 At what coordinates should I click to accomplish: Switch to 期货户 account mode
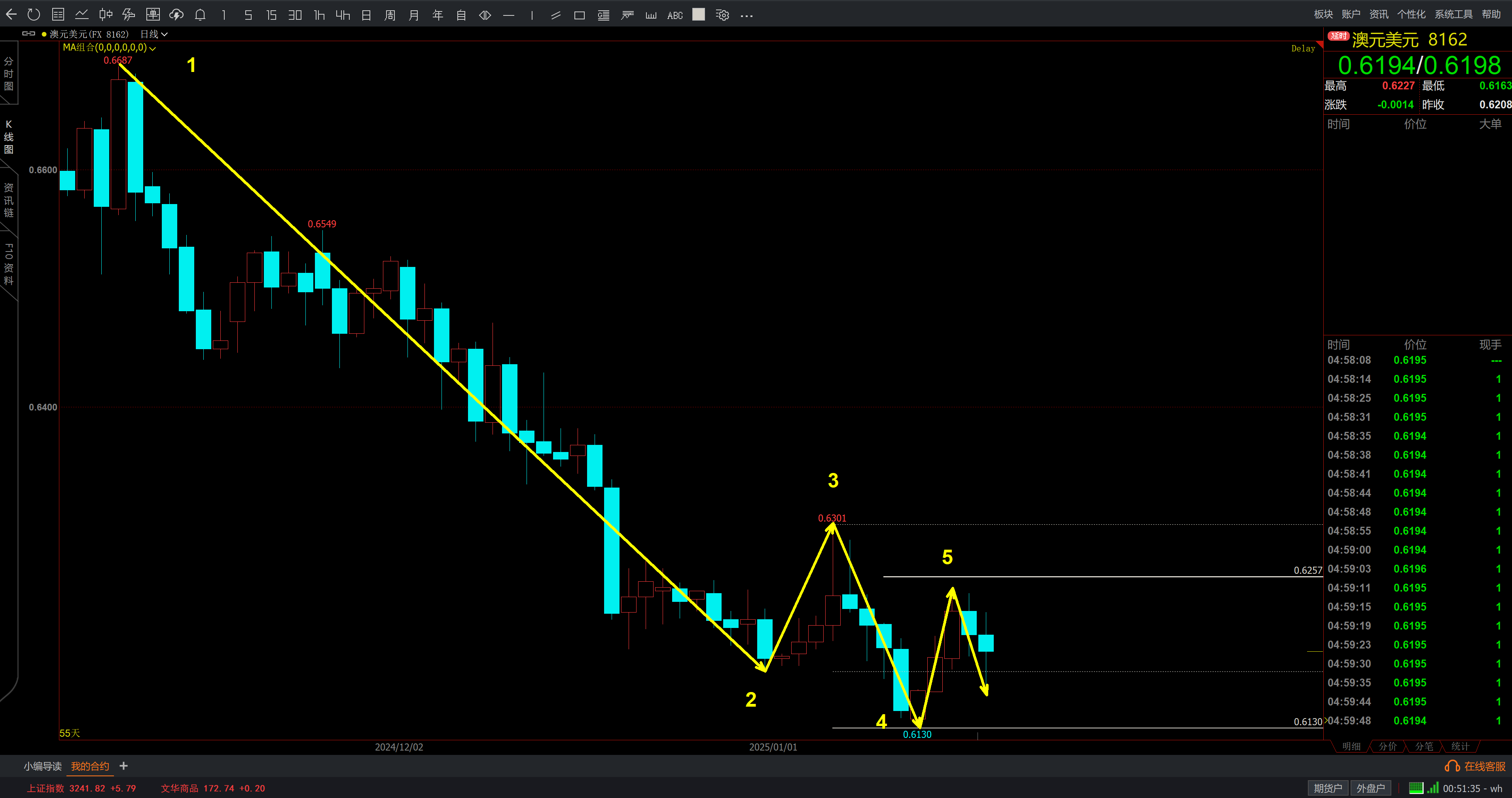[x=1328, y=788]
